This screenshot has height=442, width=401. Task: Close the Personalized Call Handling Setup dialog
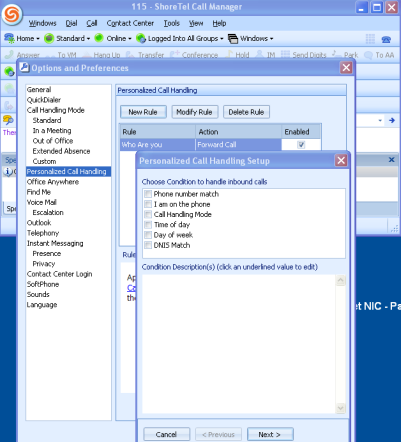pos(341,161)
